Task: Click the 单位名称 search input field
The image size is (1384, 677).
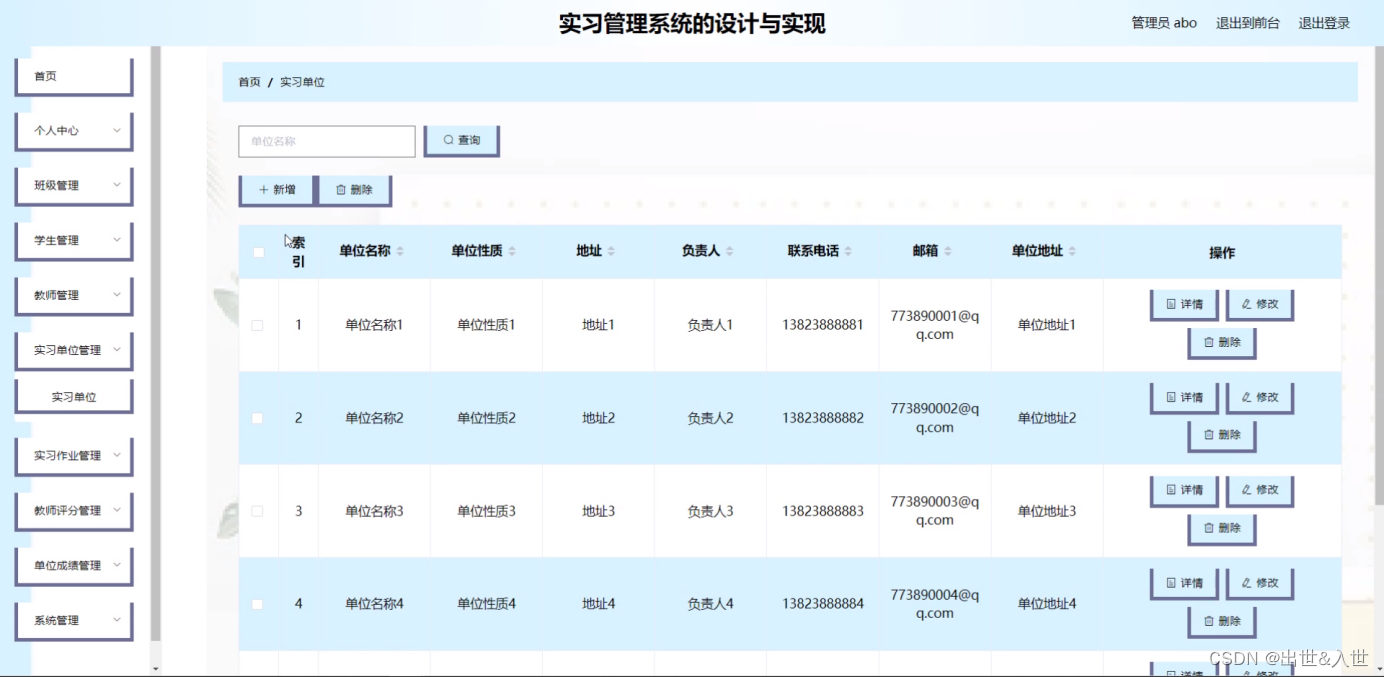Action: point(326,141)
